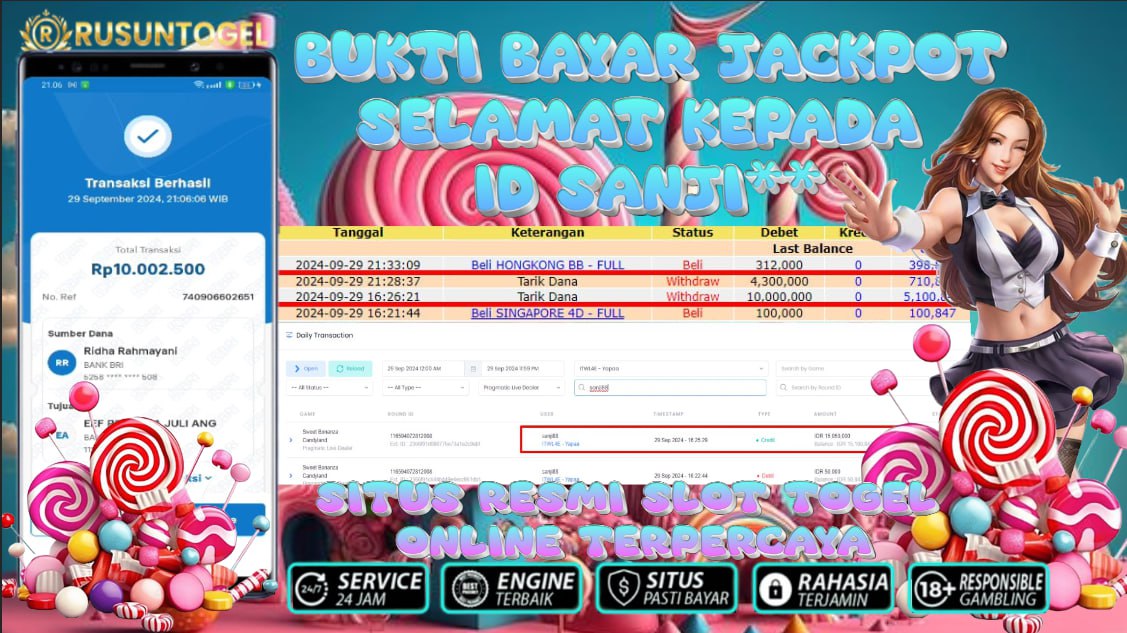Screen dimensions: 1127x633
Task: Click the Rahasia Terjamin padlock badge
Action: pyautogui.click(x=824, y=588)
